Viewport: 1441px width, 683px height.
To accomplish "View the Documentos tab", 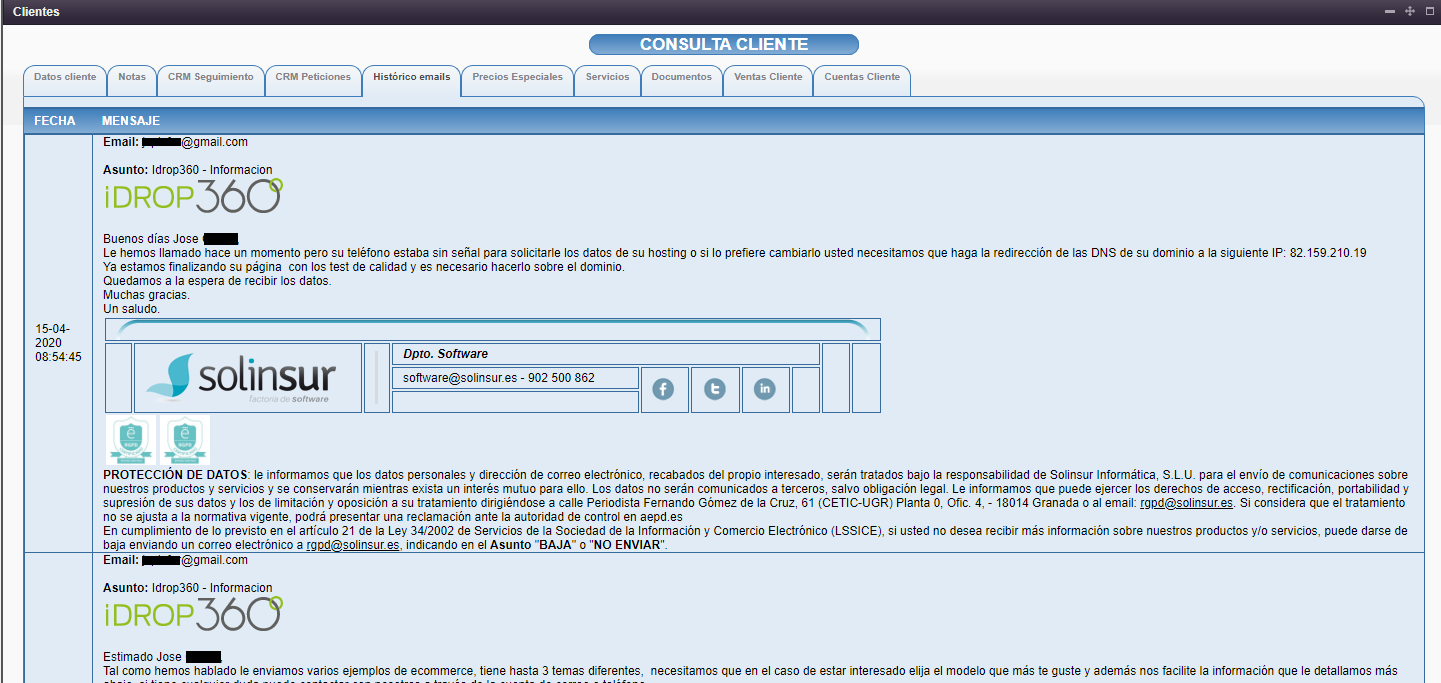I will coord(681,81).
